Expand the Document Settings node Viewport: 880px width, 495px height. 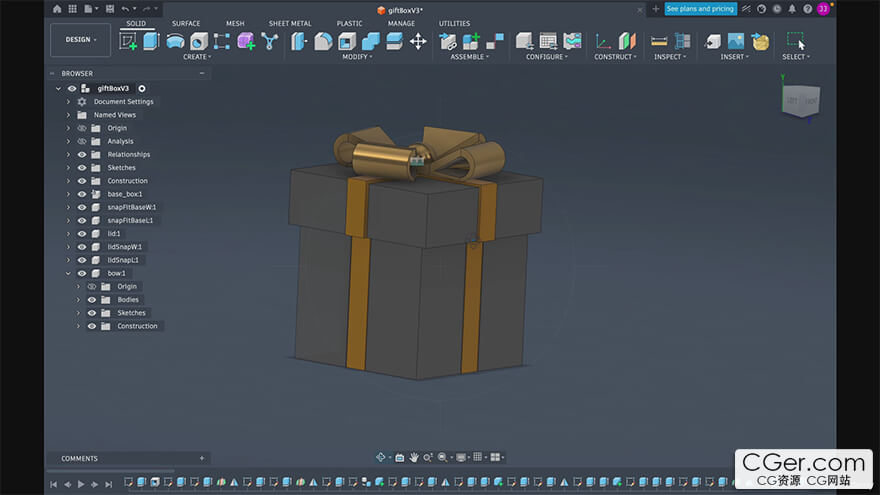coord(68,102)
